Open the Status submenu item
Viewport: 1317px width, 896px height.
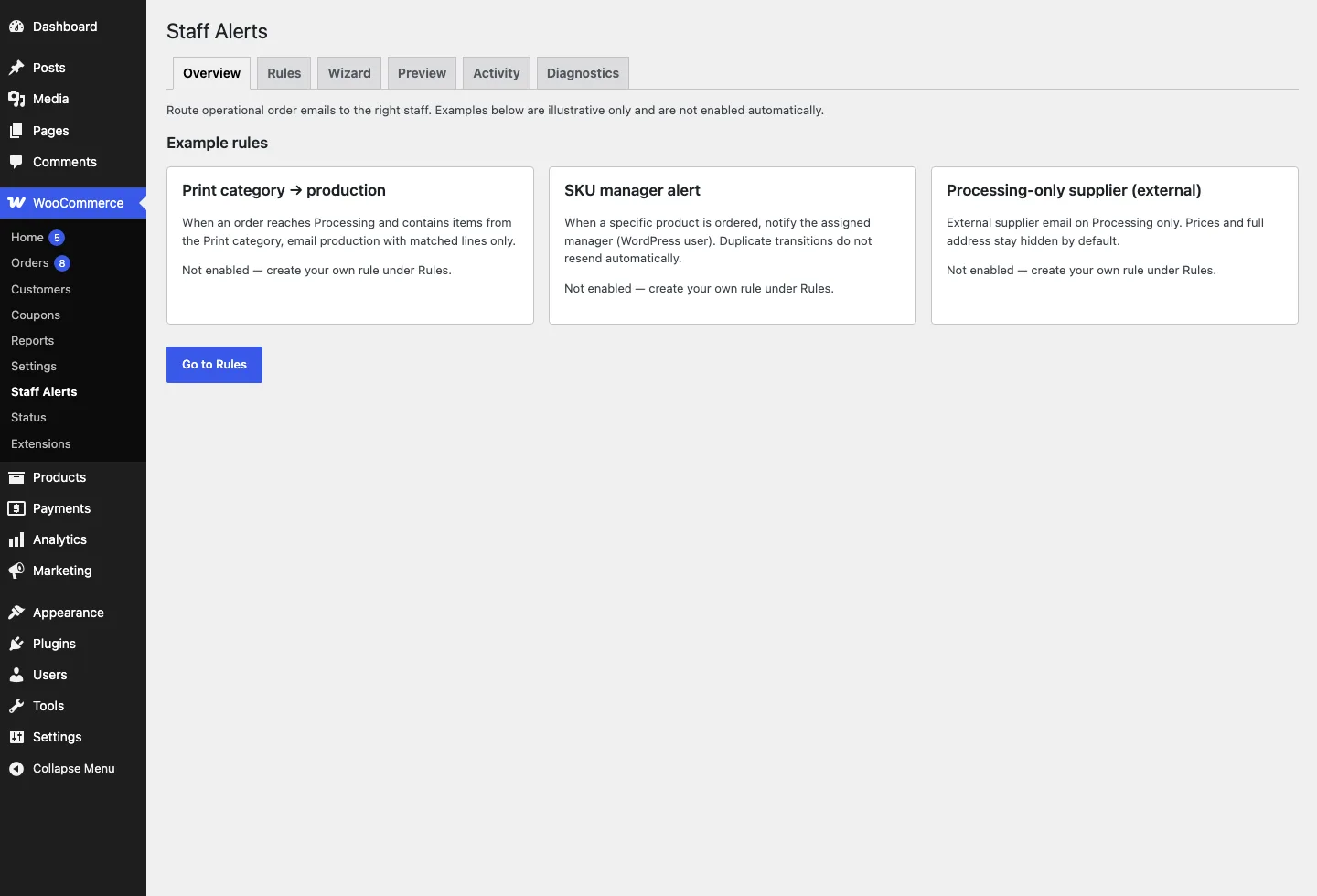tap(28, 417)
